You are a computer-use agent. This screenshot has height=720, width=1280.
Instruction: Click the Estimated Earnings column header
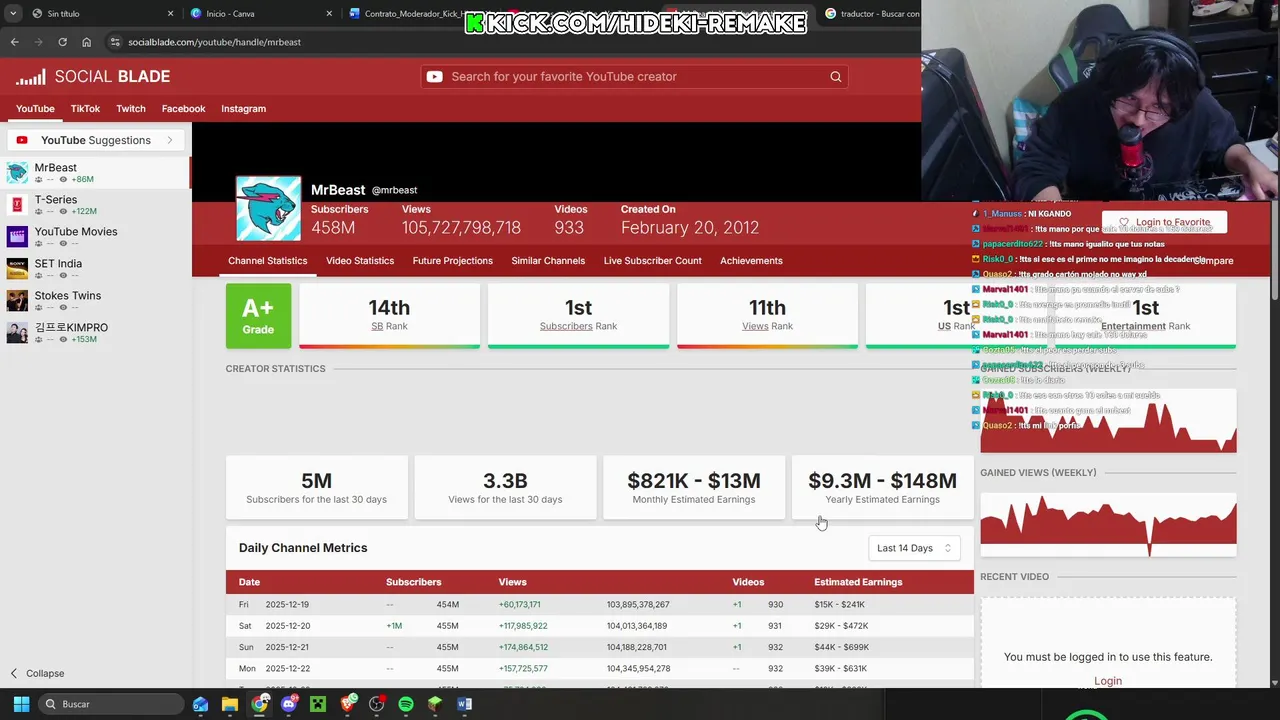tap(858, 582)
